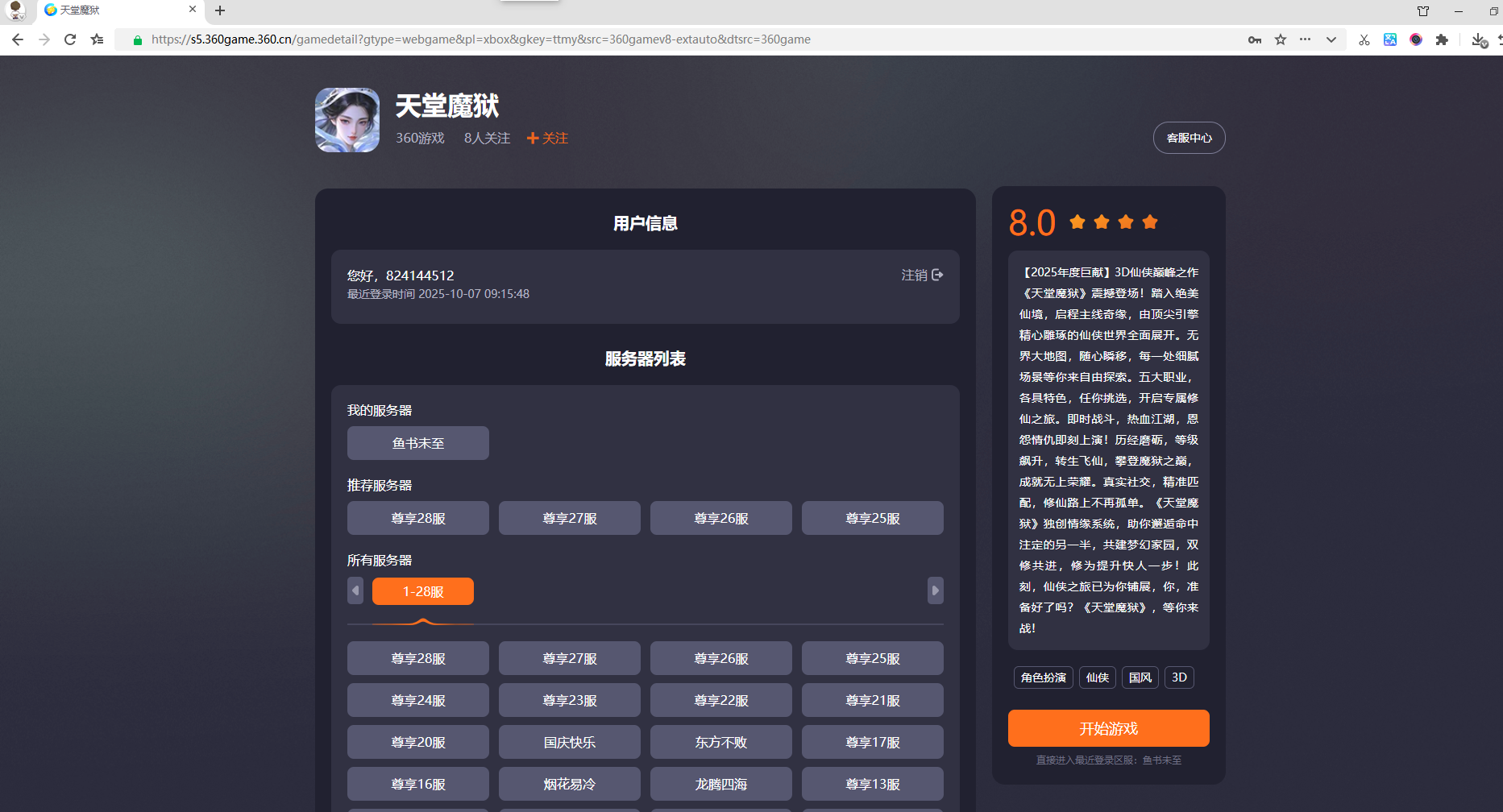Open the saved passwords key icon
This screenshot has height=812, width=1503.
coord(1255,39)
